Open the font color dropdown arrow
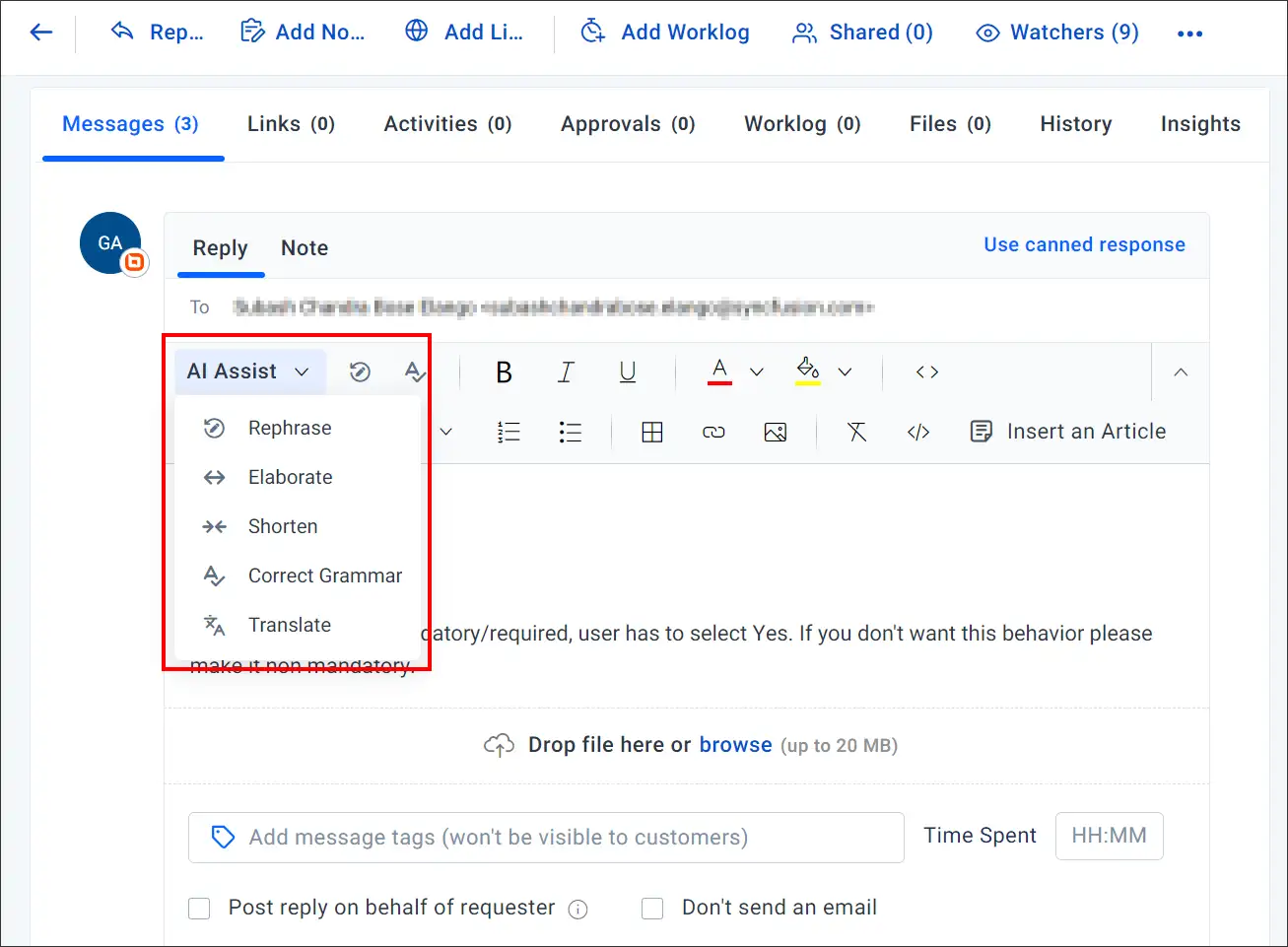The height and width of the screenshot is (947, 1288). coord(757,372)
